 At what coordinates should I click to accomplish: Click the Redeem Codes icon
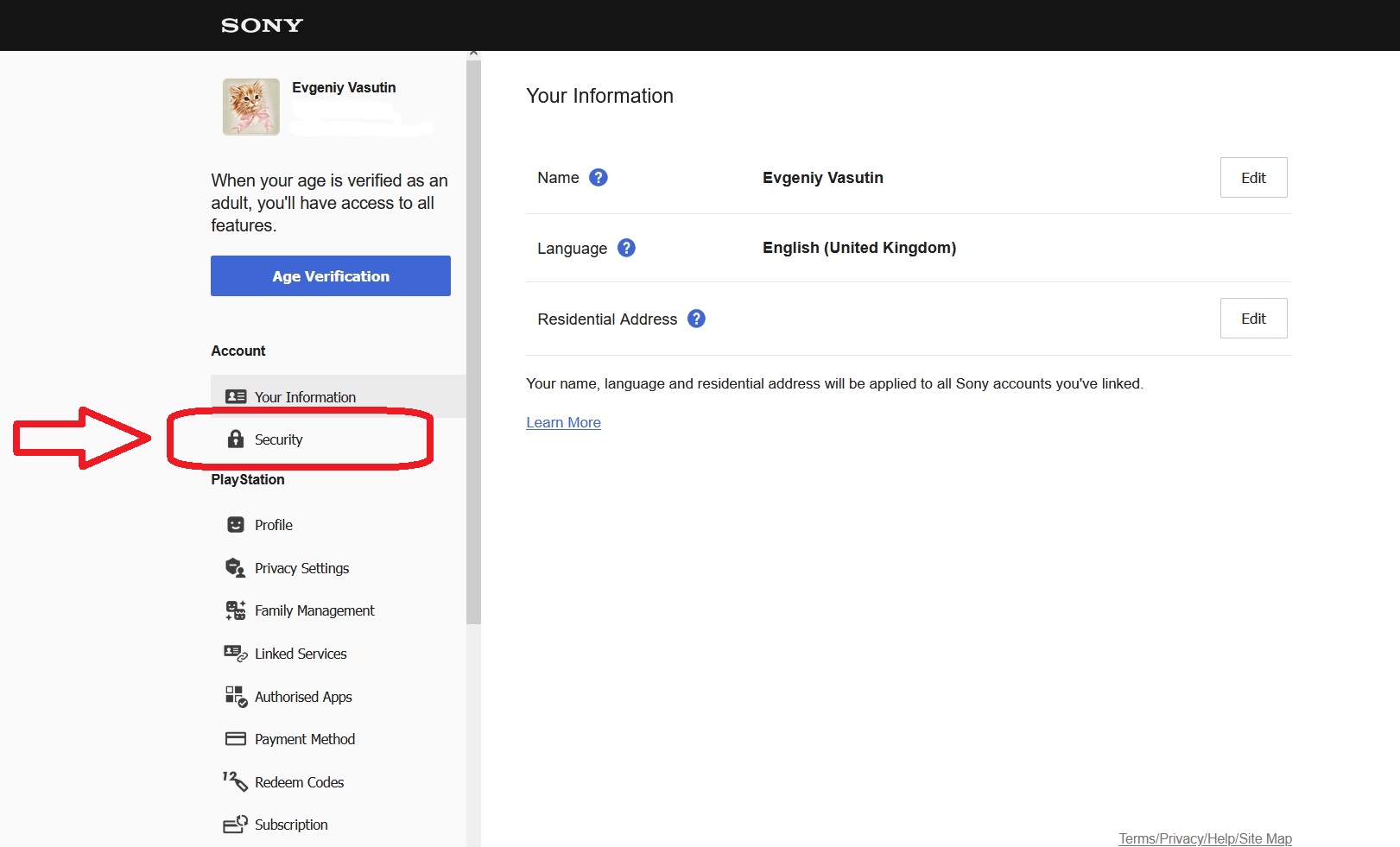[235, 781]
